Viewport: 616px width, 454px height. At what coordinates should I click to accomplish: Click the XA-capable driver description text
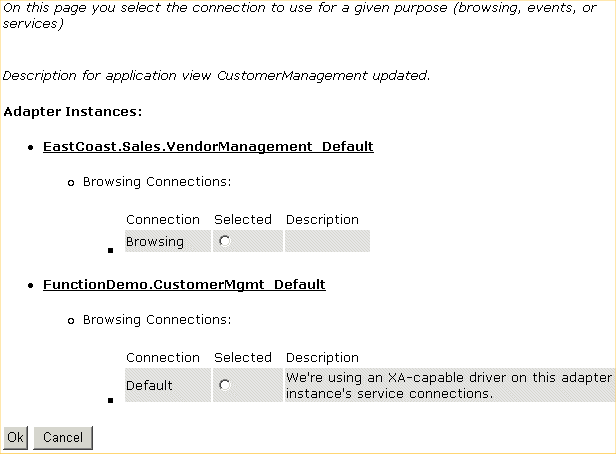click(x=447, y=385)
